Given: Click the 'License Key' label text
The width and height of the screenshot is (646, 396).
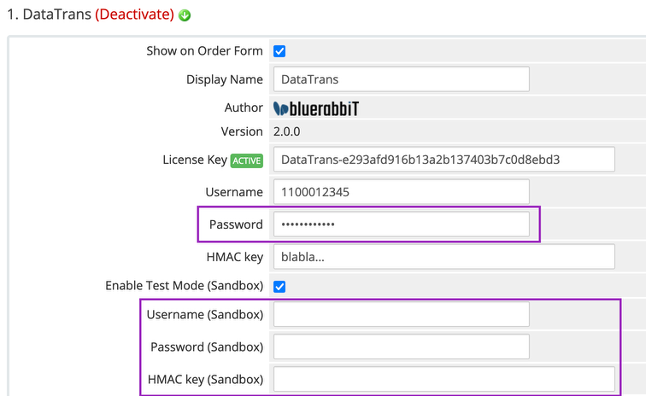Looking at the screenshot, I should [x=195, y=160].
